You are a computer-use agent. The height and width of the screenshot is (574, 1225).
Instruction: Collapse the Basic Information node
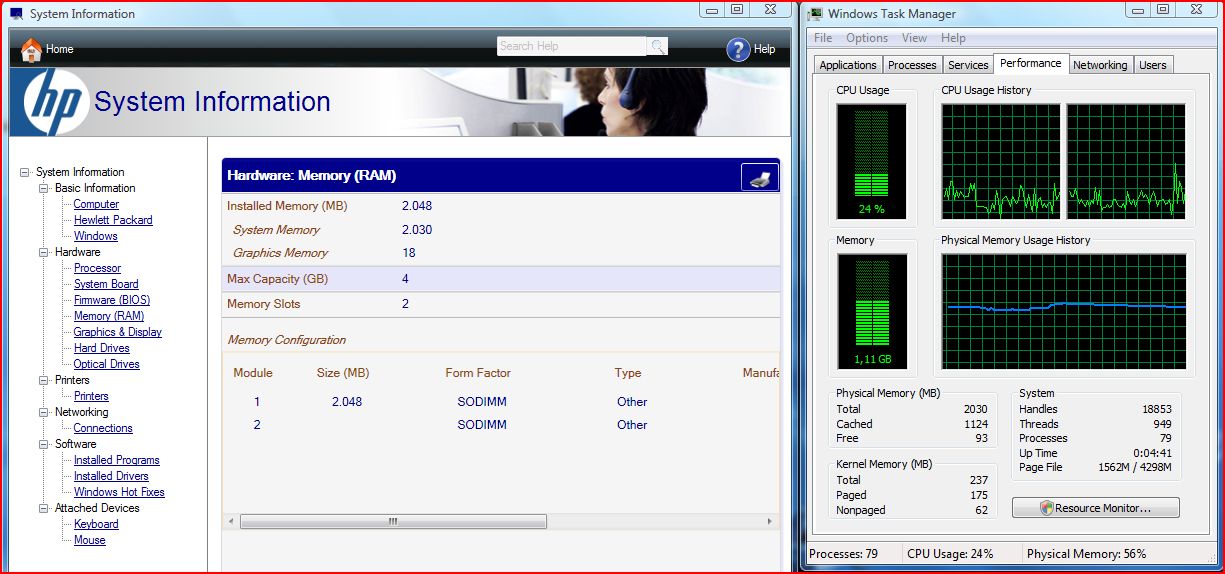(44, 188)
